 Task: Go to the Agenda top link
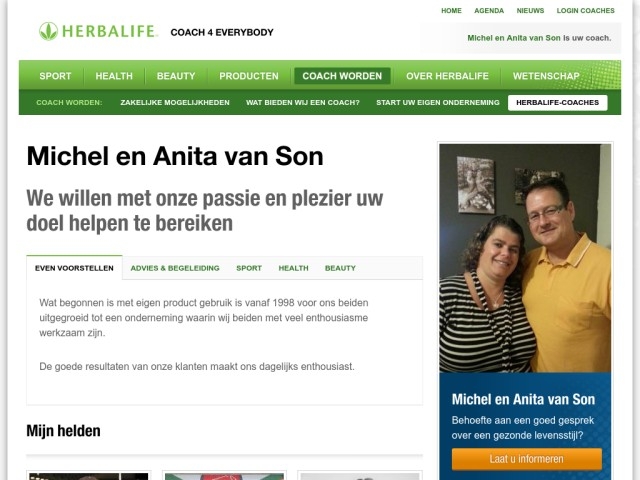489,11
